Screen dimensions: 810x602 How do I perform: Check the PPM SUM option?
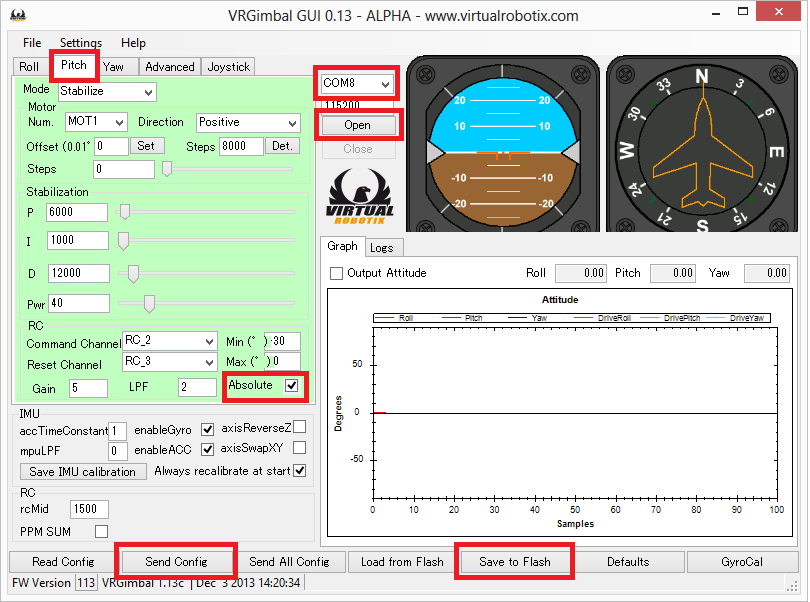pos(101,531)
